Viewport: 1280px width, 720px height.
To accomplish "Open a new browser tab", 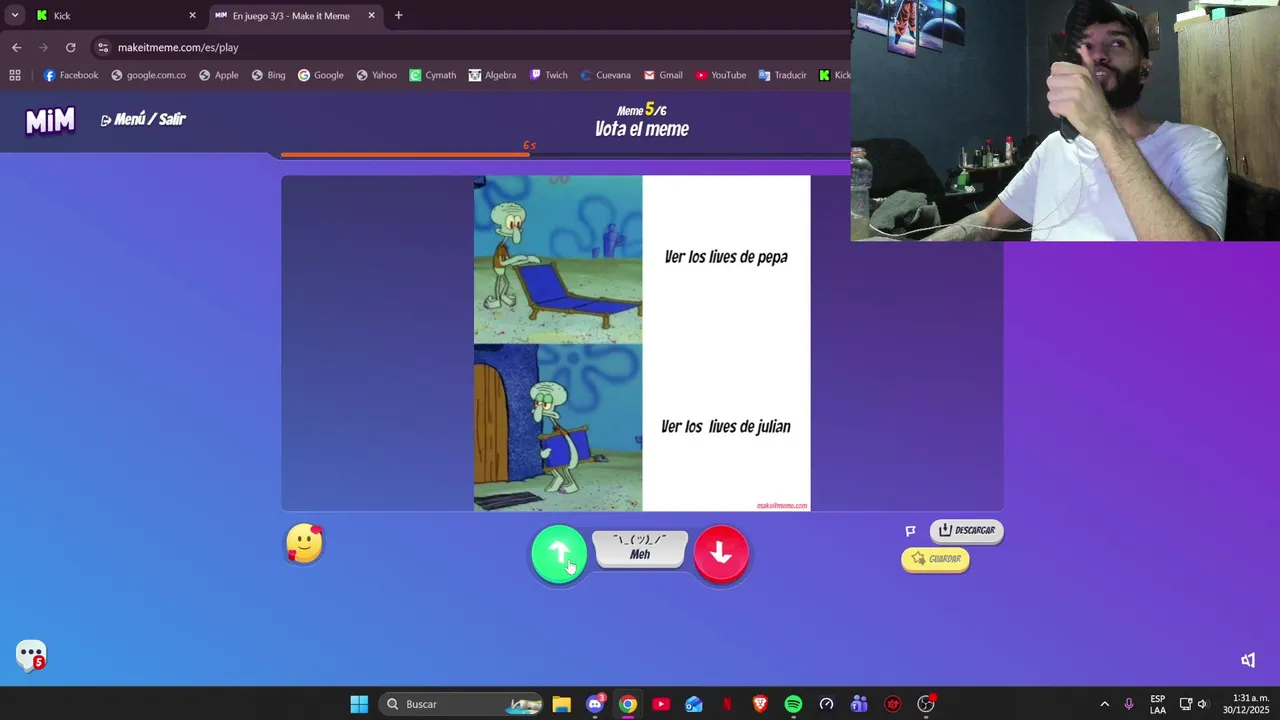I will tap(399, 15).
